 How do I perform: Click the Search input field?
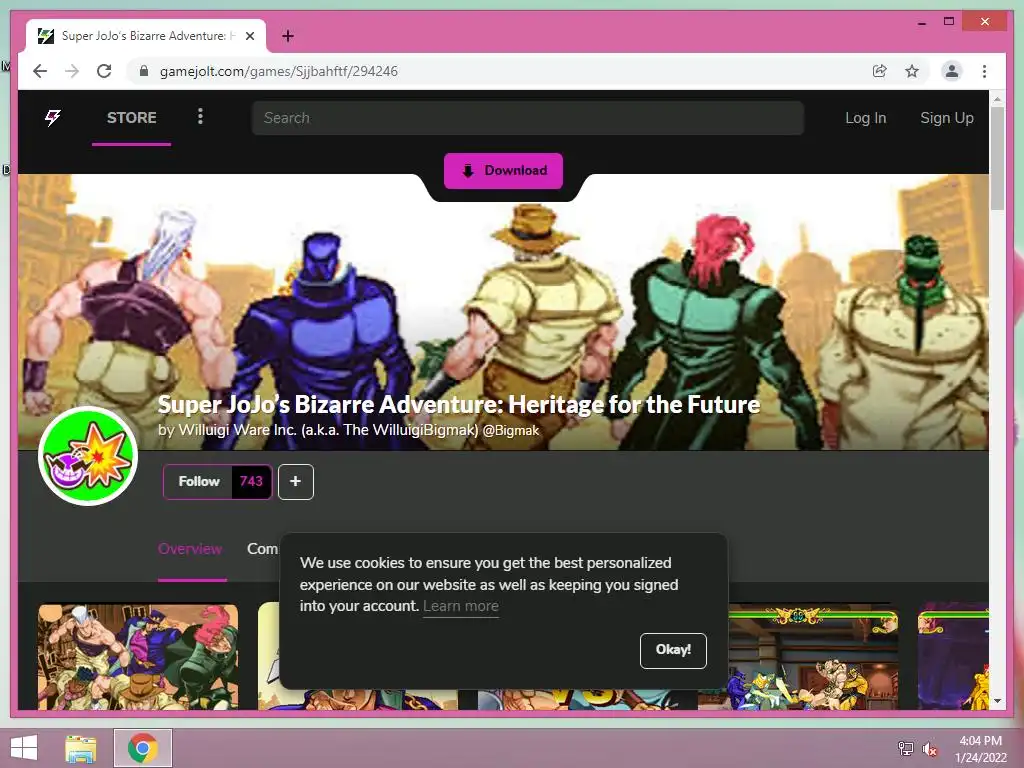click(528, 118)
